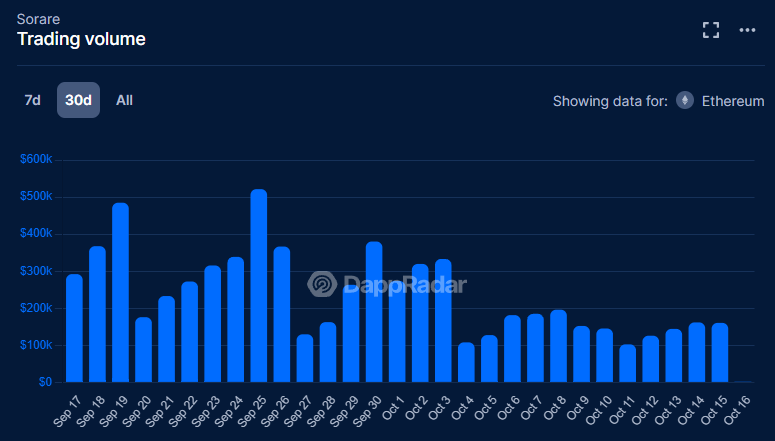775x441 pixels.
Task: Show All time trading volume
Action: pos(124,100)
